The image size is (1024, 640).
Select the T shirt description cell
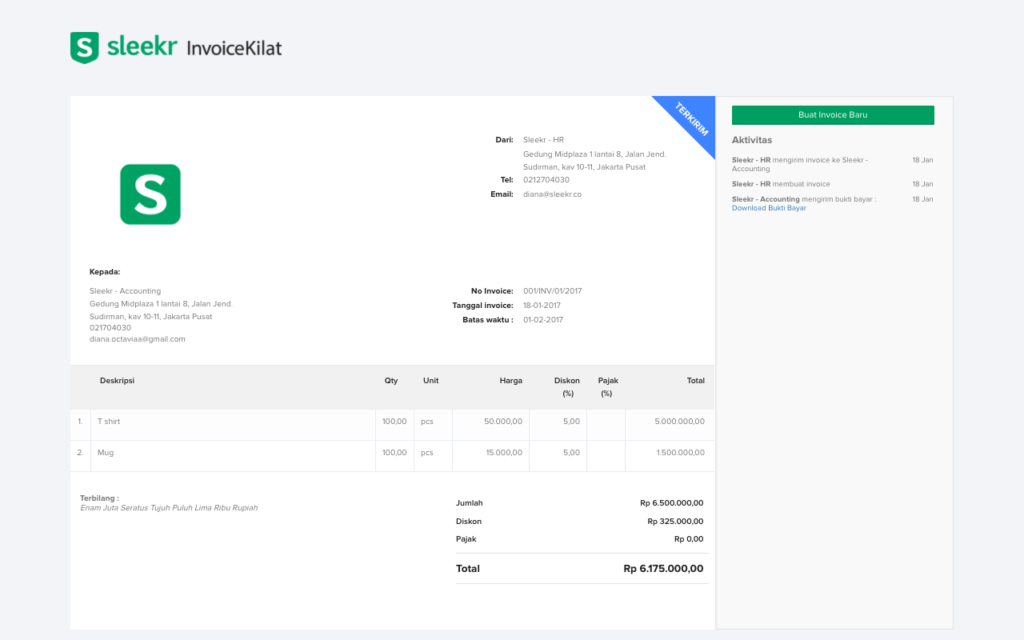coord(109,422)
